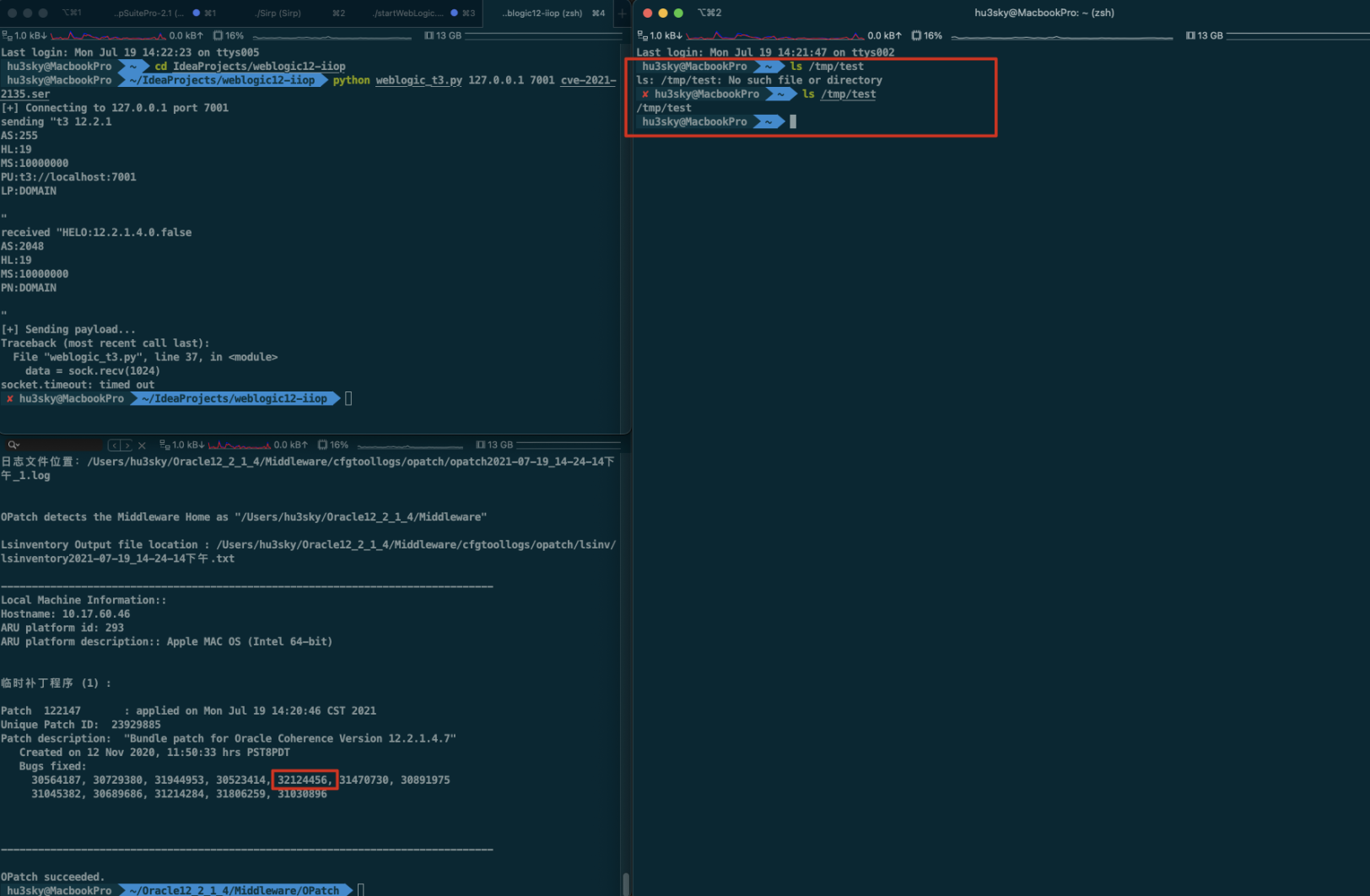Click the 'OPatch succeeded.' line
The height and width of the screenshot is (896, 1370).
click(x=52, y=877)
